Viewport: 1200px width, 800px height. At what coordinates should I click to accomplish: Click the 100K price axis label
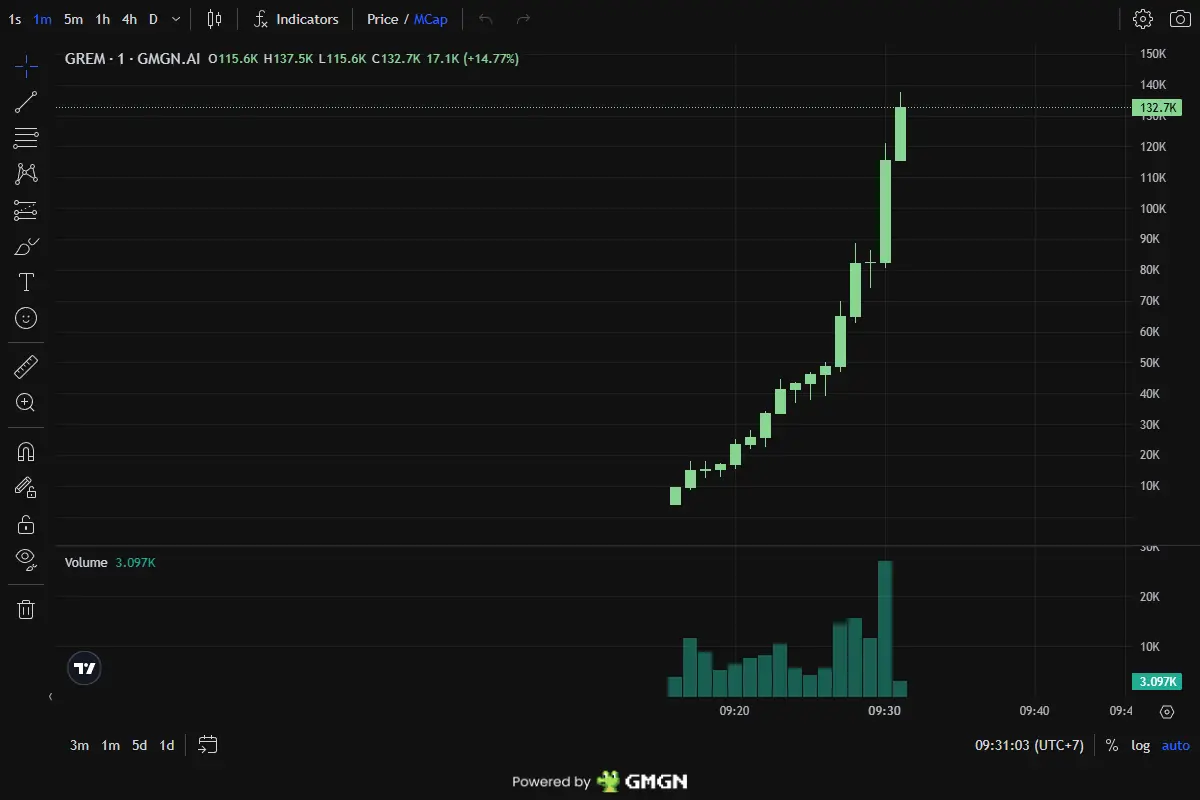click(x=1153, y=209)
